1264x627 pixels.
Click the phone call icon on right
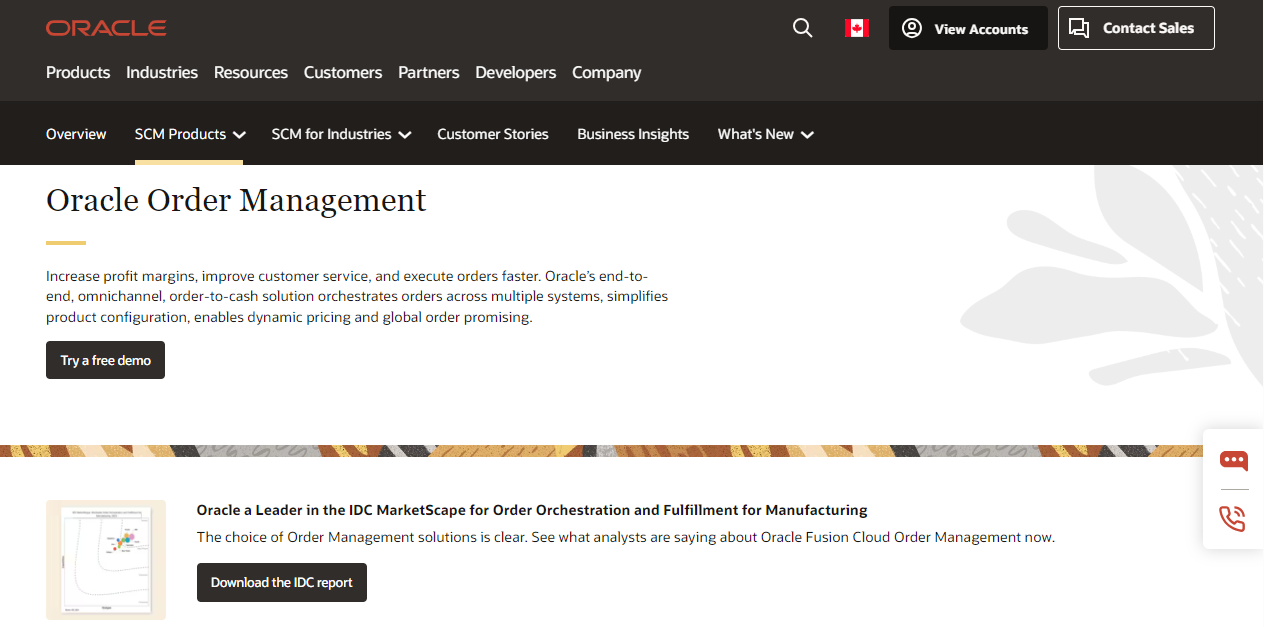[x=1233, y=519]
